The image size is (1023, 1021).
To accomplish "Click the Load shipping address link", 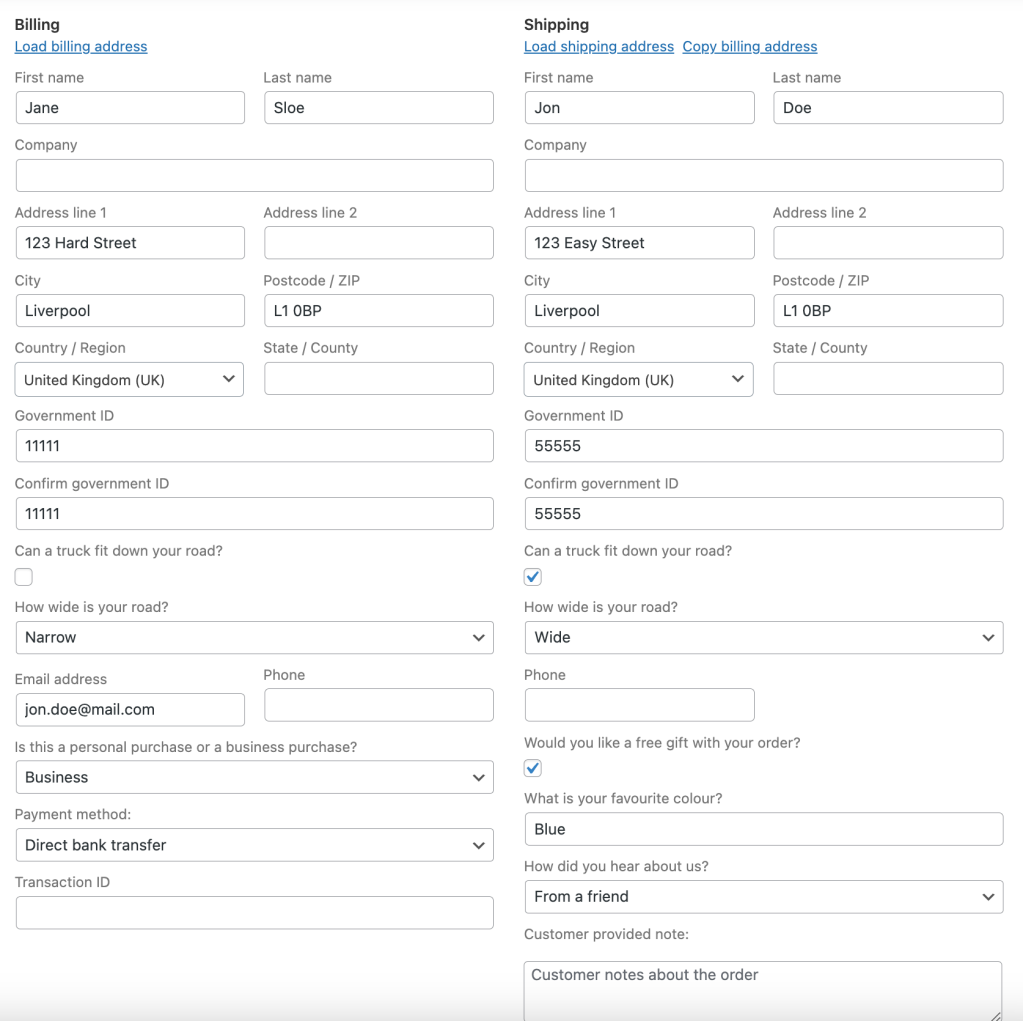I will (x=599, y=47).
